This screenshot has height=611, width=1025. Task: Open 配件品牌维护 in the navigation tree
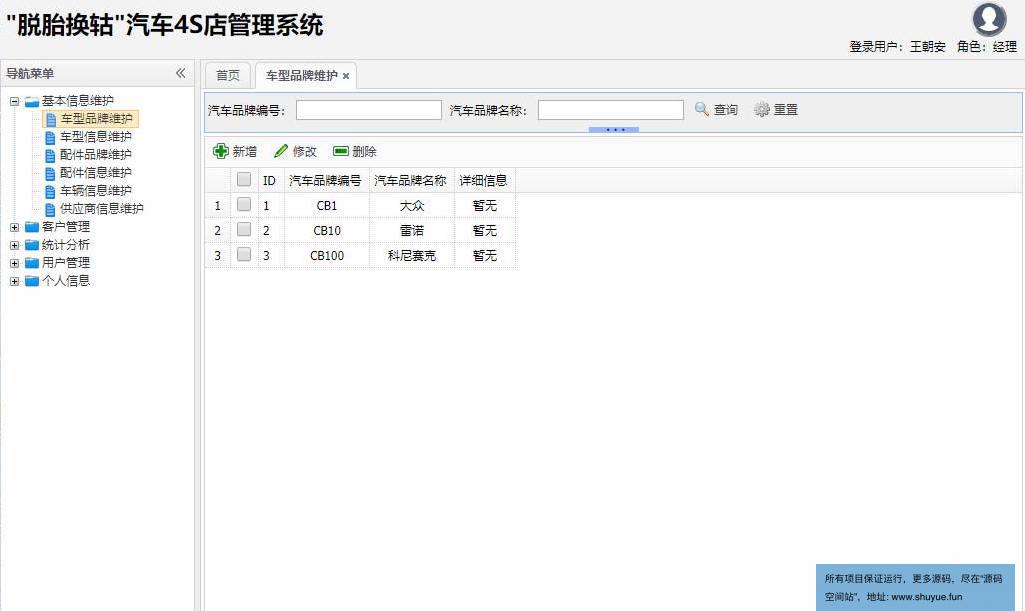click(x=95, y=155)
